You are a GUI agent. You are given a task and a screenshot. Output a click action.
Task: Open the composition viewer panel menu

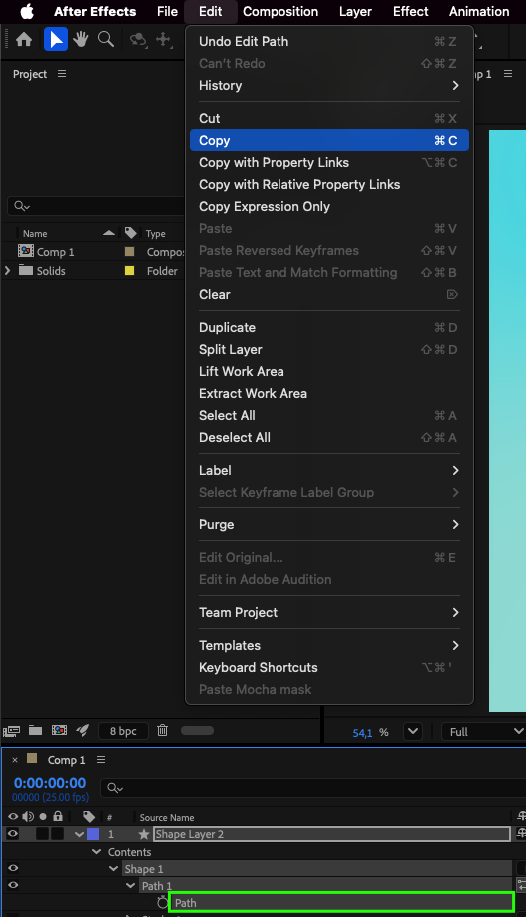click(x=508, y=74)
